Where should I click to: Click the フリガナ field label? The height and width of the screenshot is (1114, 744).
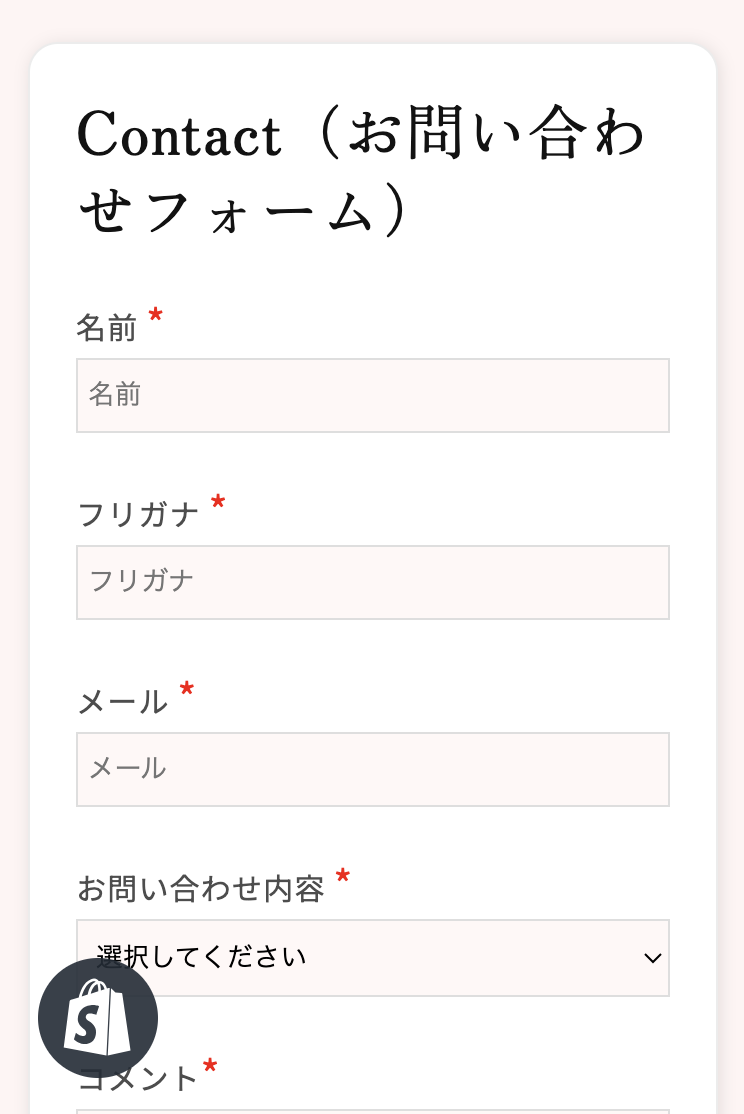pos(138,514)
